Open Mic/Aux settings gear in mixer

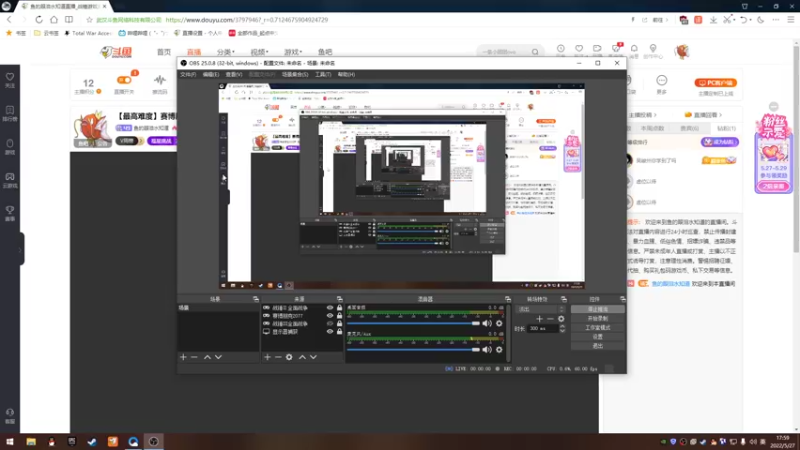pyautogui.click(x=499, y=349)
